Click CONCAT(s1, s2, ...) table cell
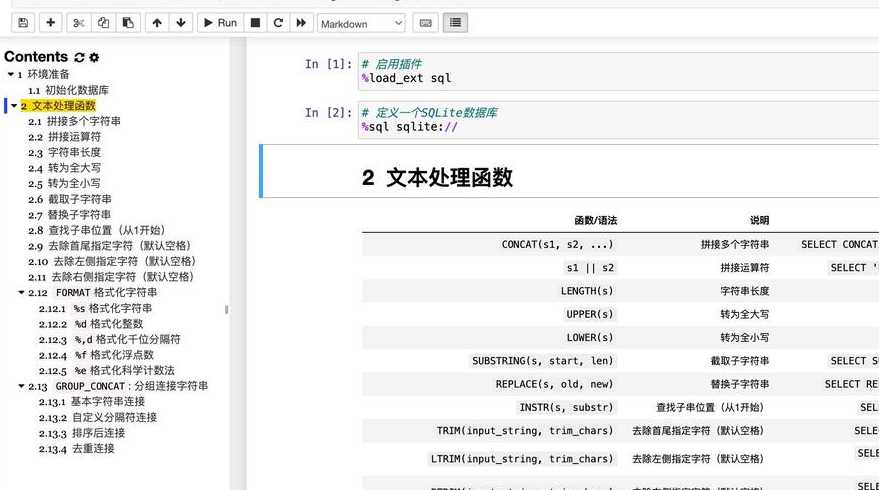879x490 pixels. [558, 244]
